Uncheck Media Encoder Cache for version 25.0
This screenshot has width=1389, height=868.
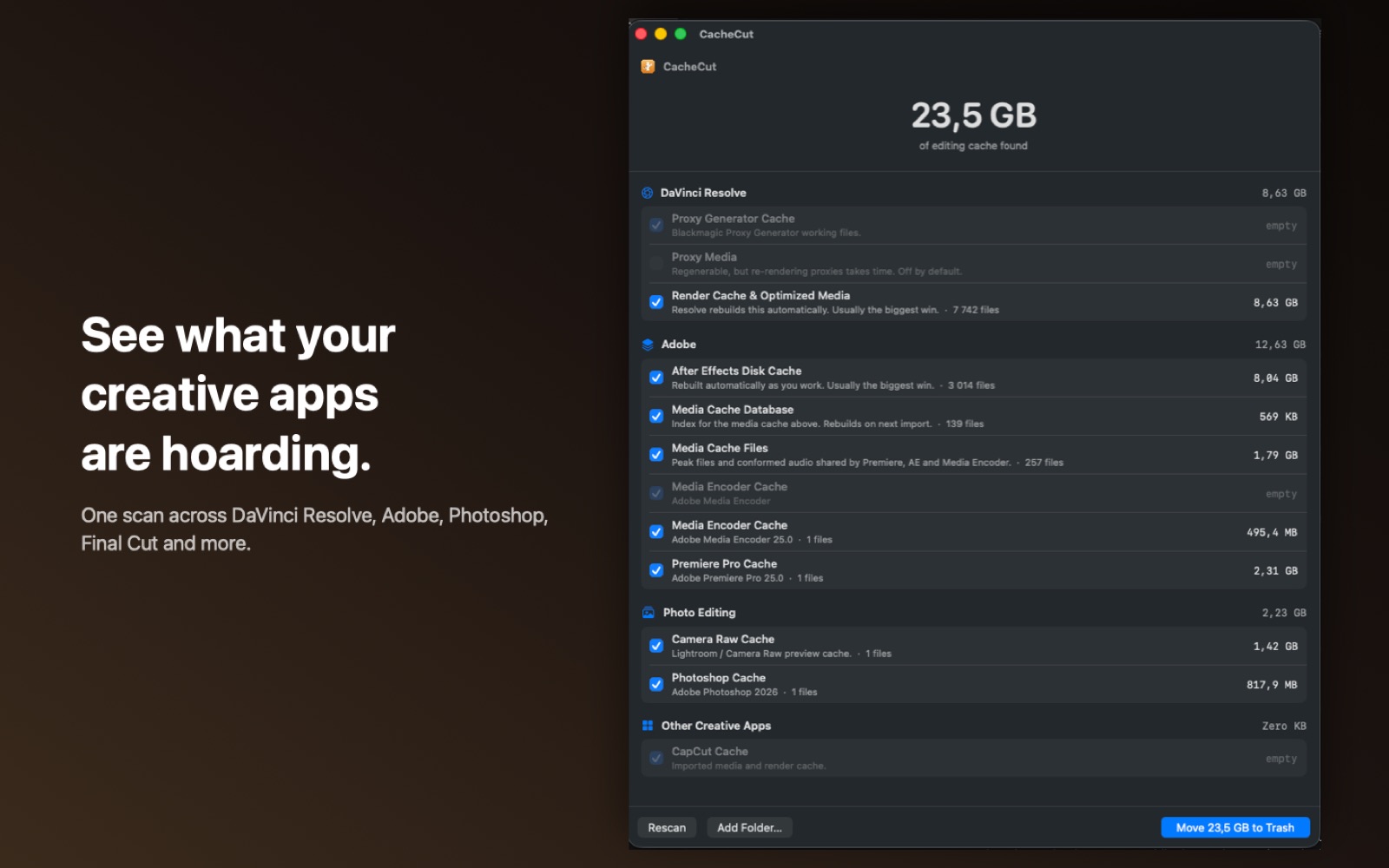pyautogui.click(x=656, y=532)
